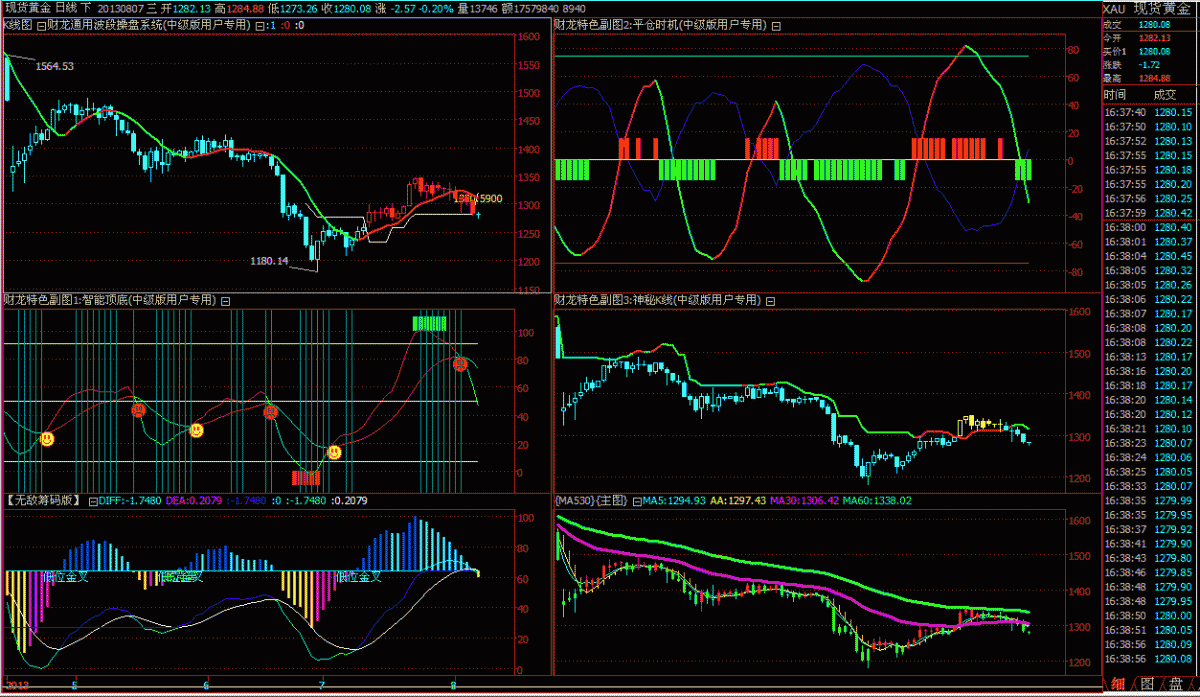Toggle the 神秘K线 sub-chart collapse box
The height and width of the screenshot is (697, 1200).
pyautogui.click(x=769, y=300)
